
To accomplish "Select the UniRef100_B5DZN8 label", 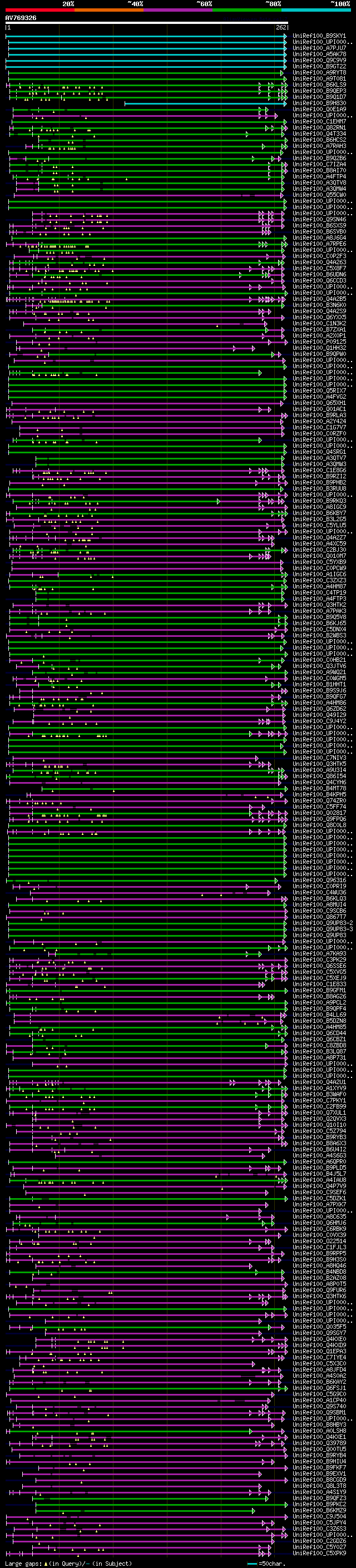I will tap(319, 1021).
